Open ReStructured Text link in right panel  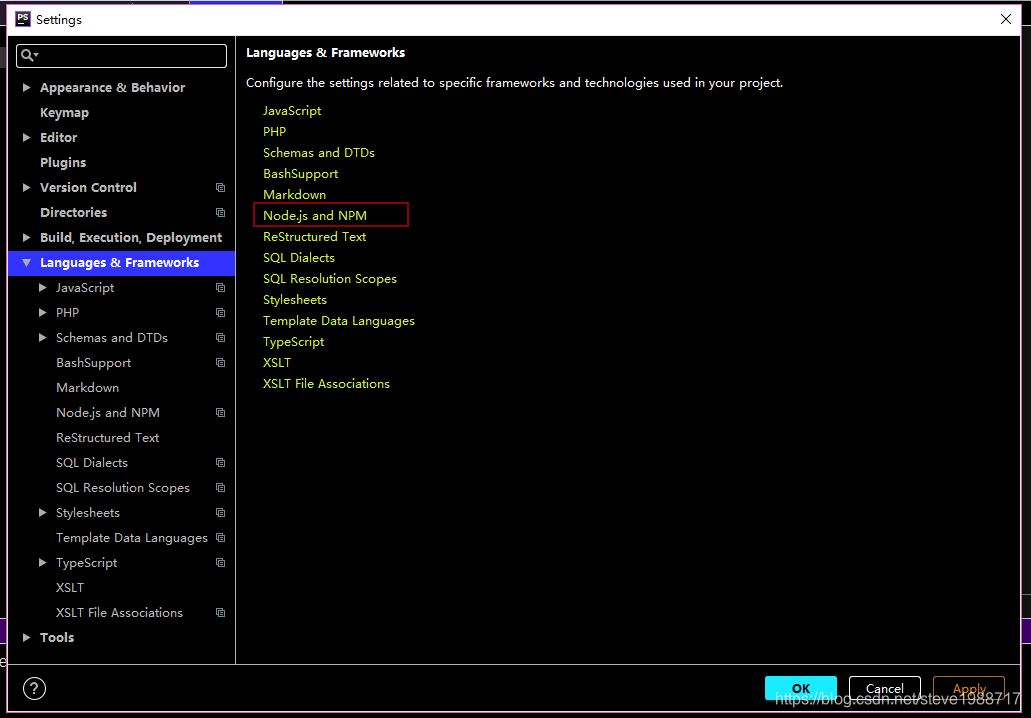coord(314,237)
